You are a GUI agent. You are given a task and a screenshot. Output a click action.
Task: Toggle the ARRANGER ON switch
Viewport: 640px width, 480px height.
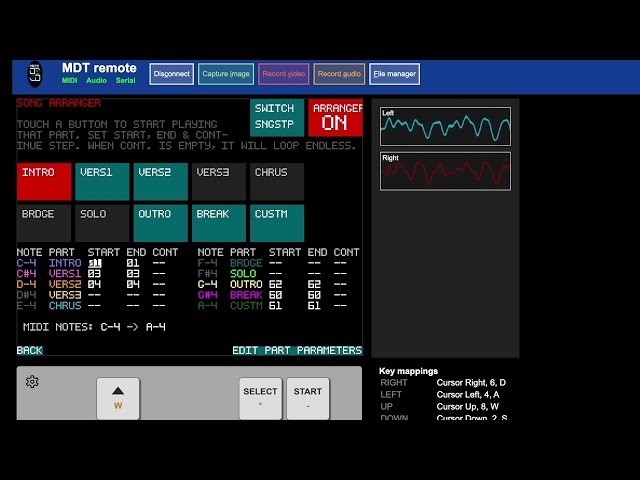click(x=335, y=117)
